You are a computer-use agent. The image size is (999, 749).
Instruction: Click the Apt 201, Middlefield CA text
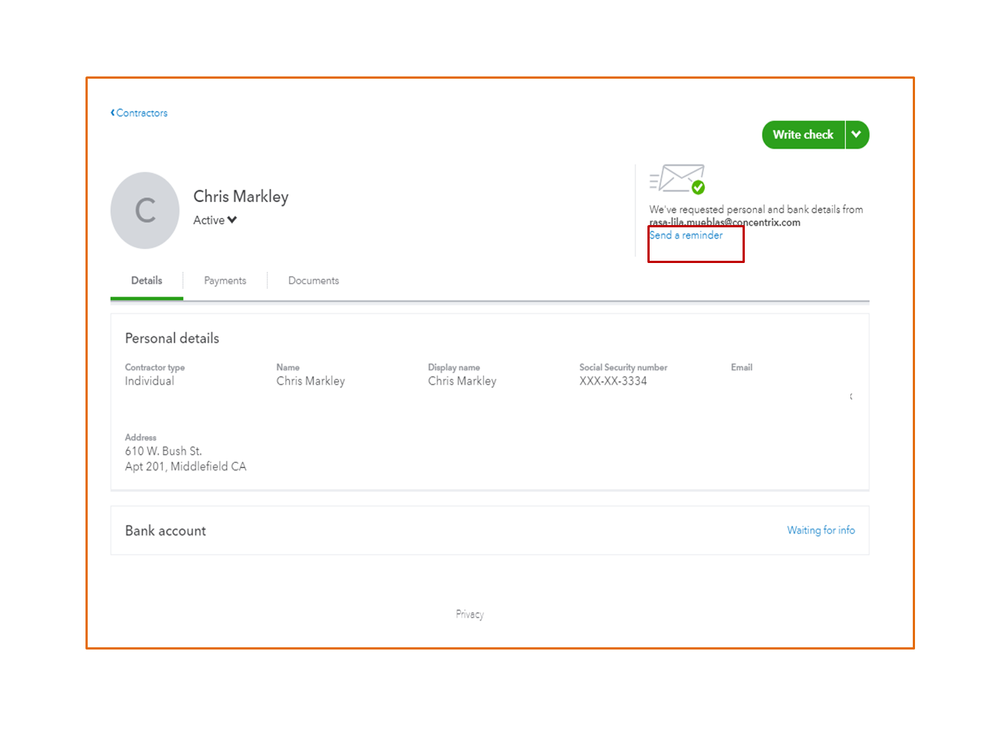185,466
